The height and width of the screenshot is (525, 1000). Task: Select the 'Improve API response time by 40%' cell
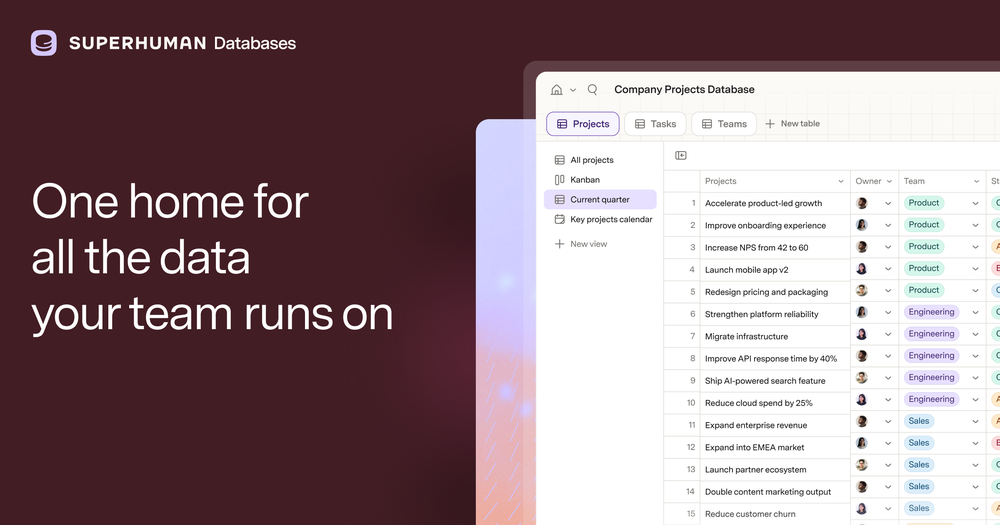[775, 359]
